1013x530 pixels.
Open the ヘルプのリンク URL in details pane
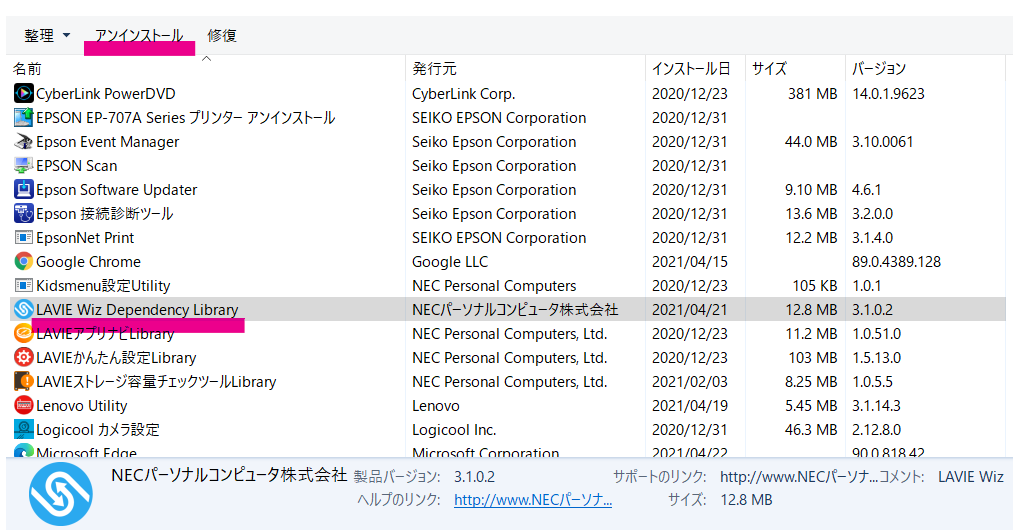[x=533, y=500]
